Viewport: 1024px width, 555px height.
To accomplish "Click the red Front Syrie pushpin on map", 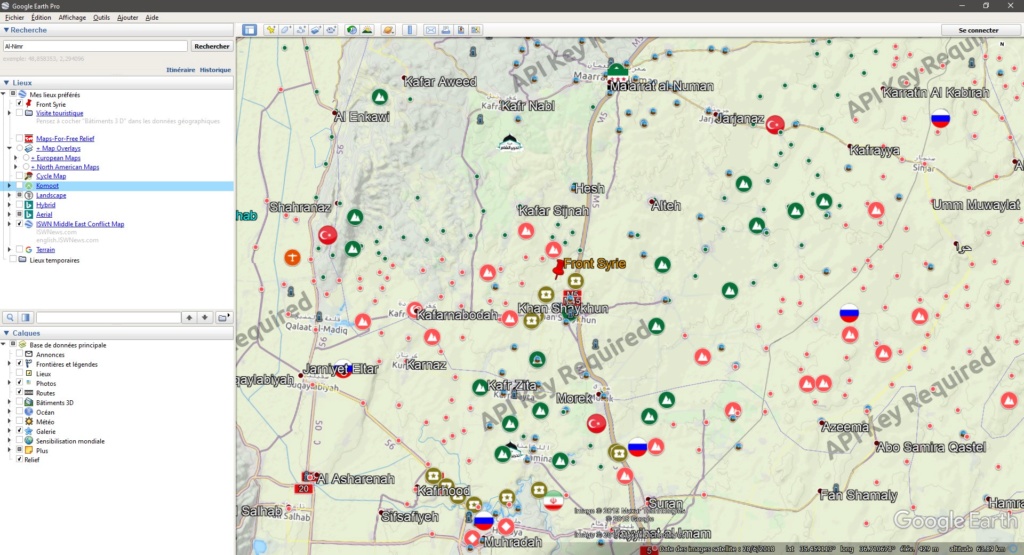I will coord(558,269).
